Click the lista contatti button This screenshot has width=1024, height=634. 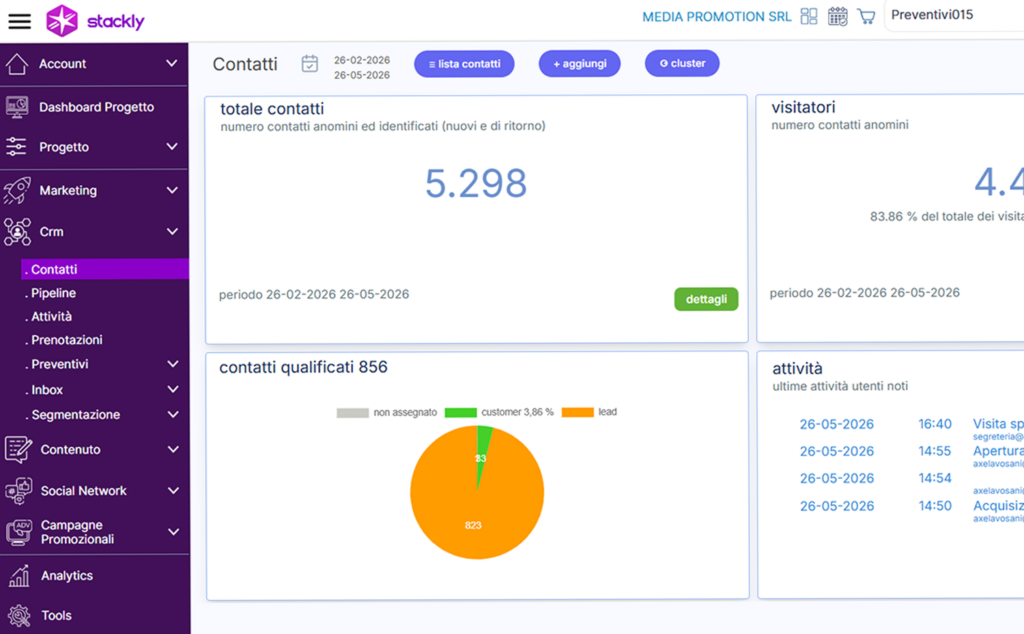464,64
